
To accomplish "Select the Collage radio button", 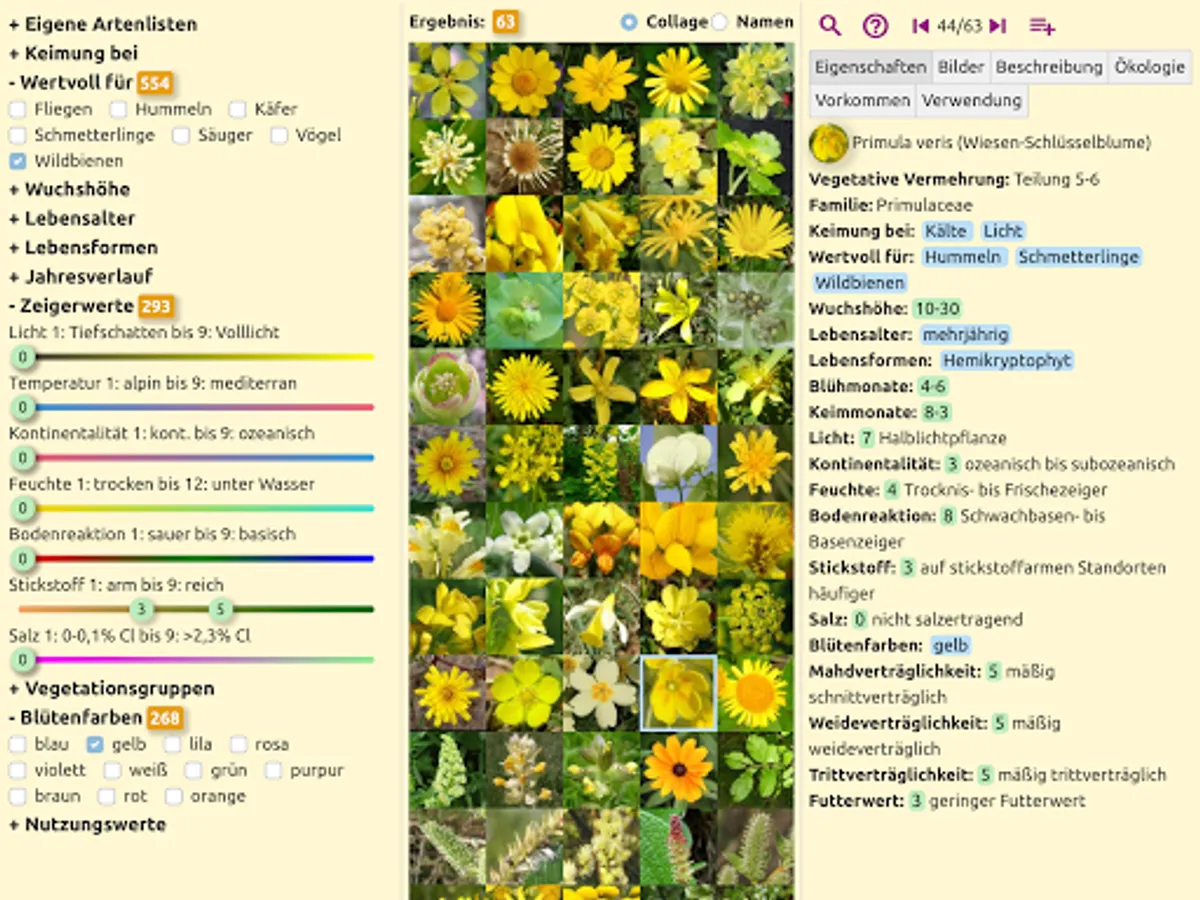I will tap(628, 22).
